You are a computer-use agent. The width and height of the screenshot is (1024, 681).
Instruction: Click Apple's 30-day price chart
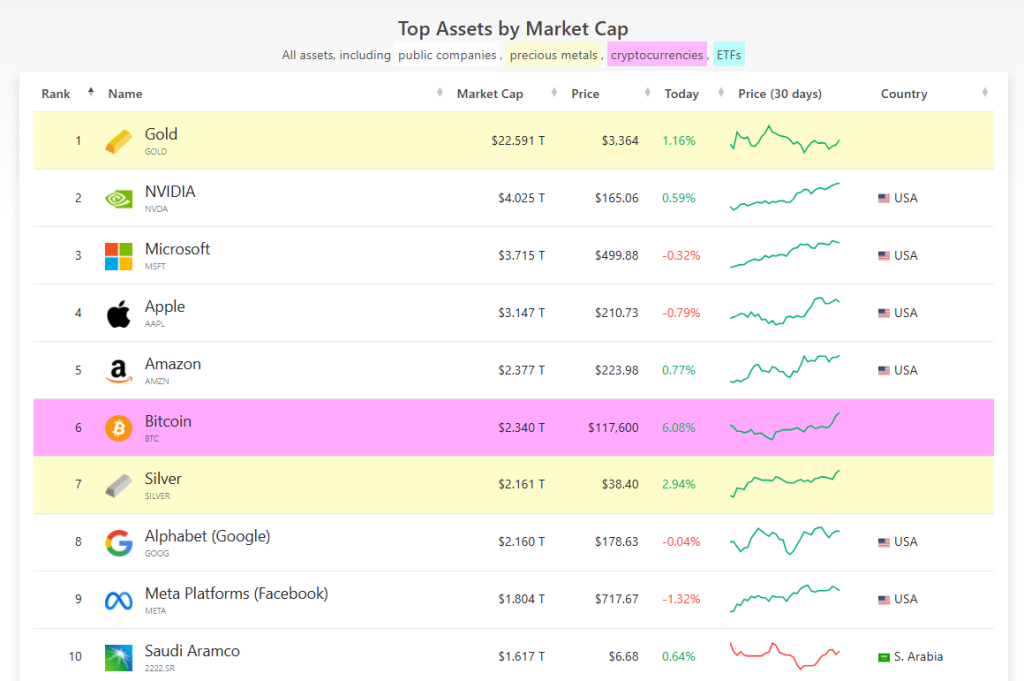coord(784,311)
